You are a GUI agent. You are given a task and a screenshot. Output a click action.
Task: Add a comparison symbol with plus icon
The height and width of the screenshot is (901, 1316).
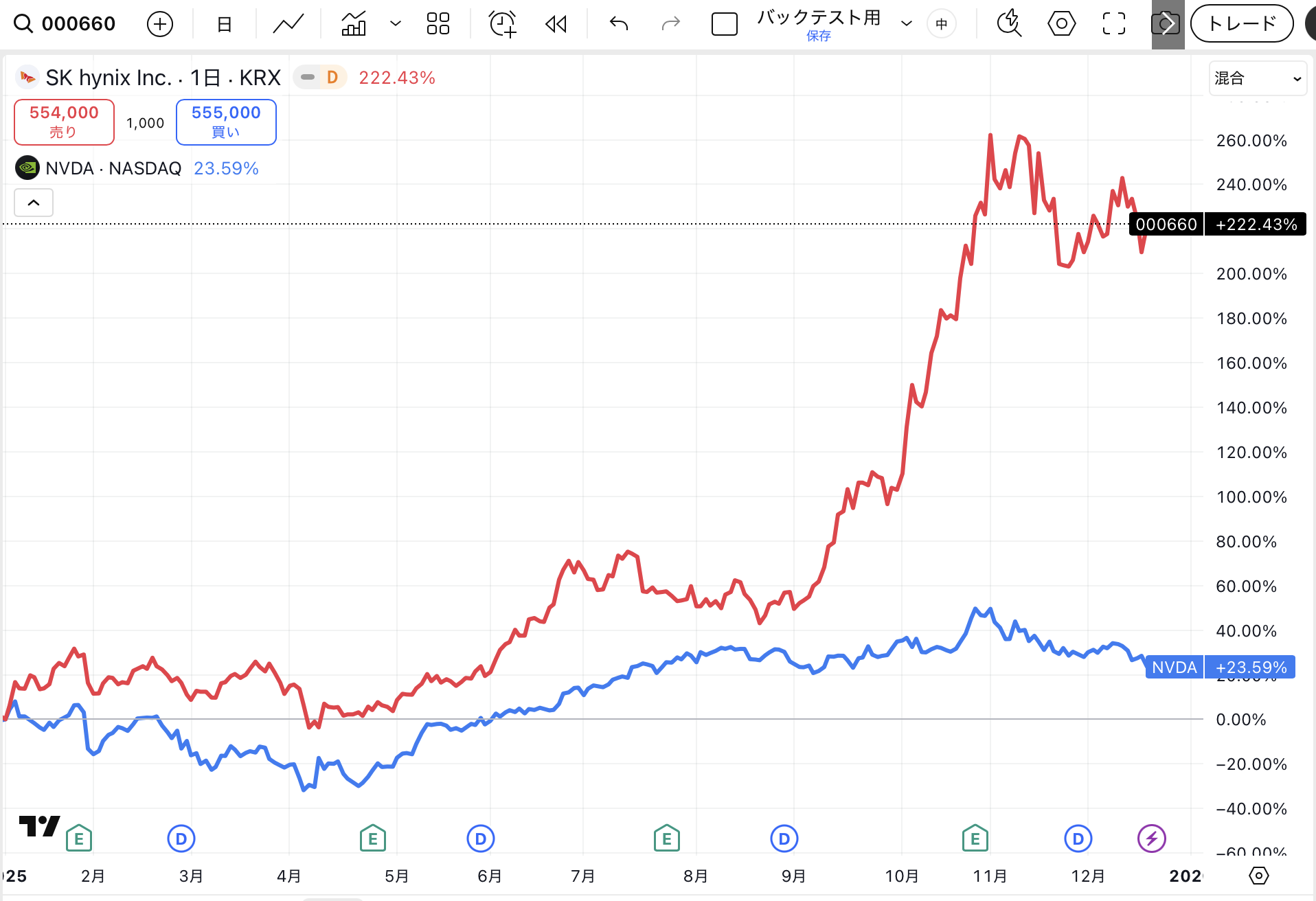[159, 24]
